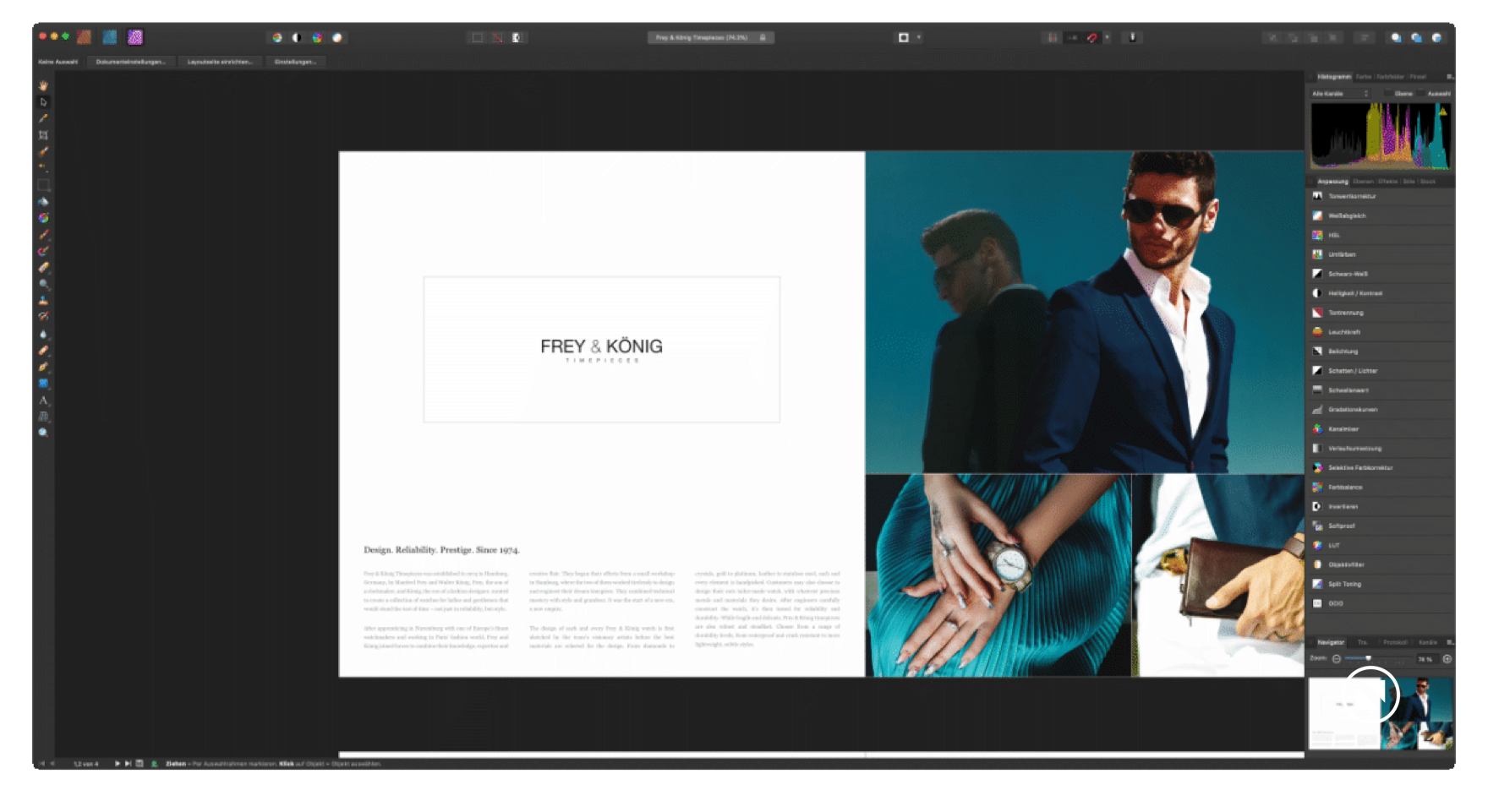Select the Text tool (A icon)
This screenshot has height=812, width=1488.
click(x=43, y=400)
